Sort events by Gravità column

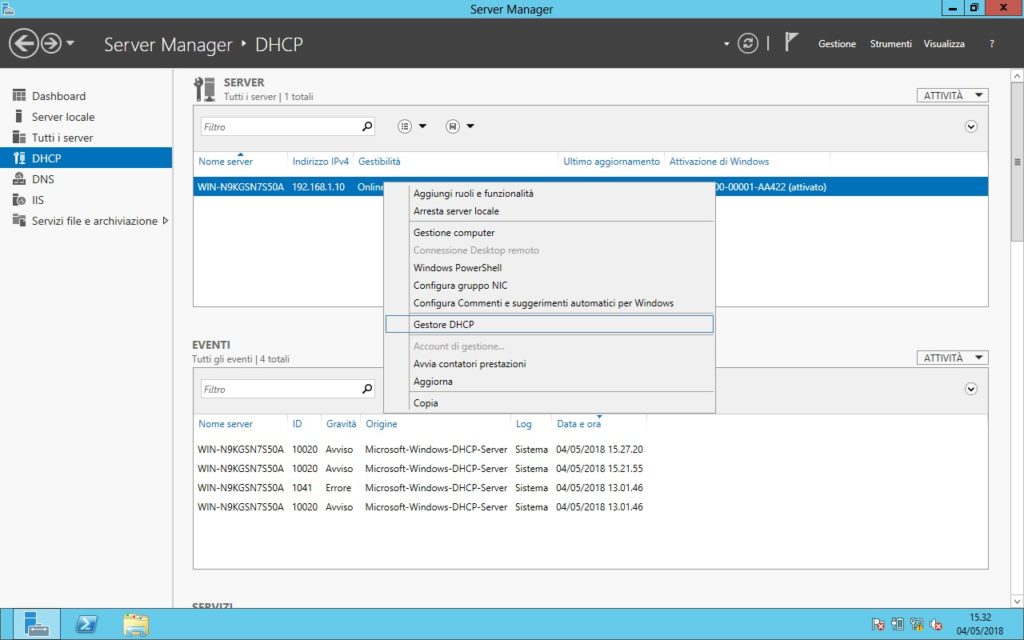click(x=341, y=424)
